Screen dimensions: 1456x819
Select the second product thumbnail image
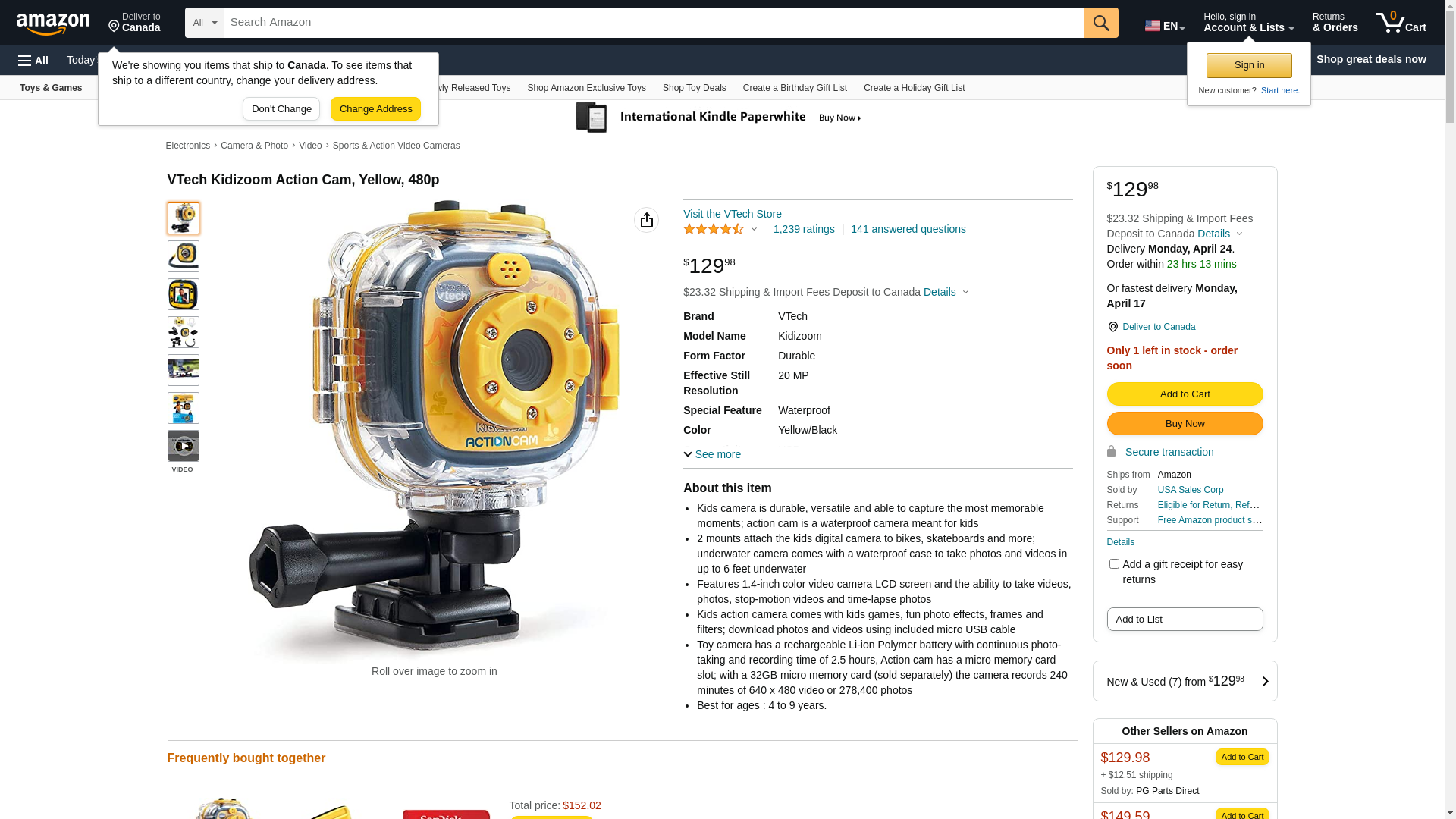click(184, 256)
